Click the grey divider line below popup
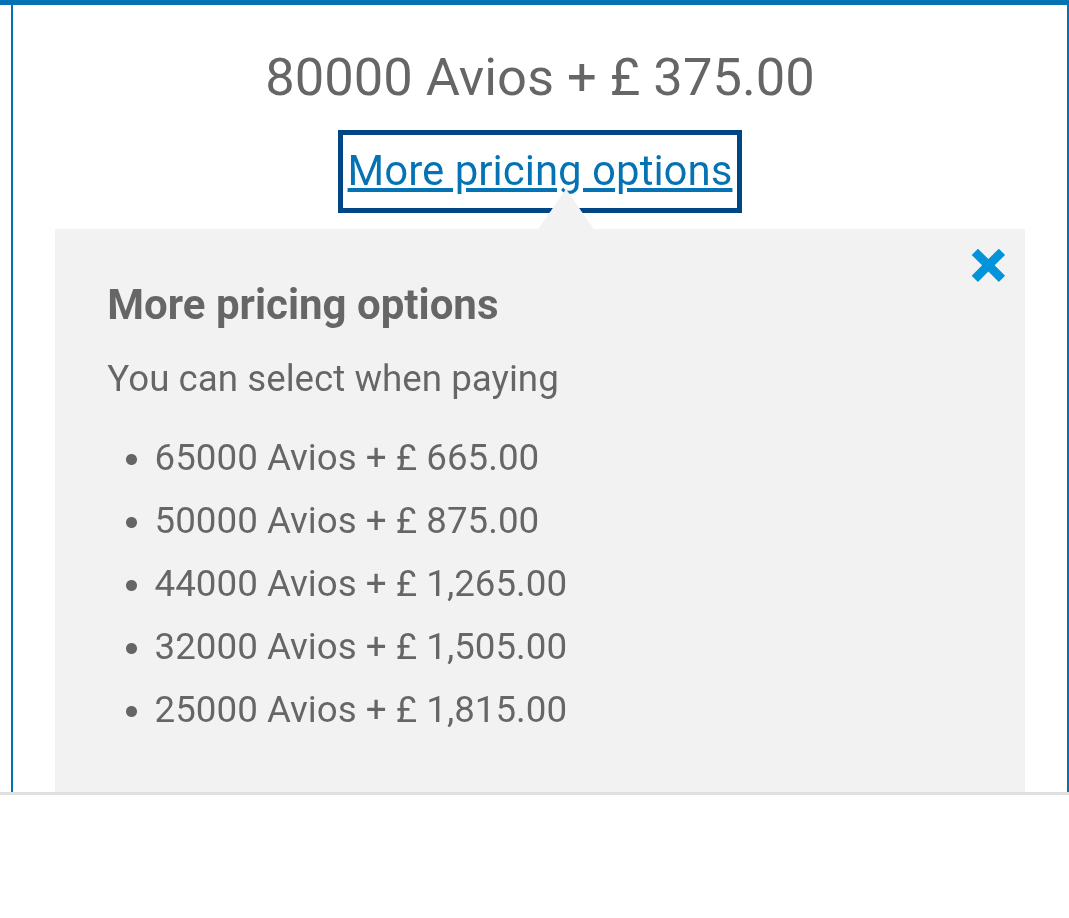The width and height of the screenshot is (1069, 918). coord(534,793)
